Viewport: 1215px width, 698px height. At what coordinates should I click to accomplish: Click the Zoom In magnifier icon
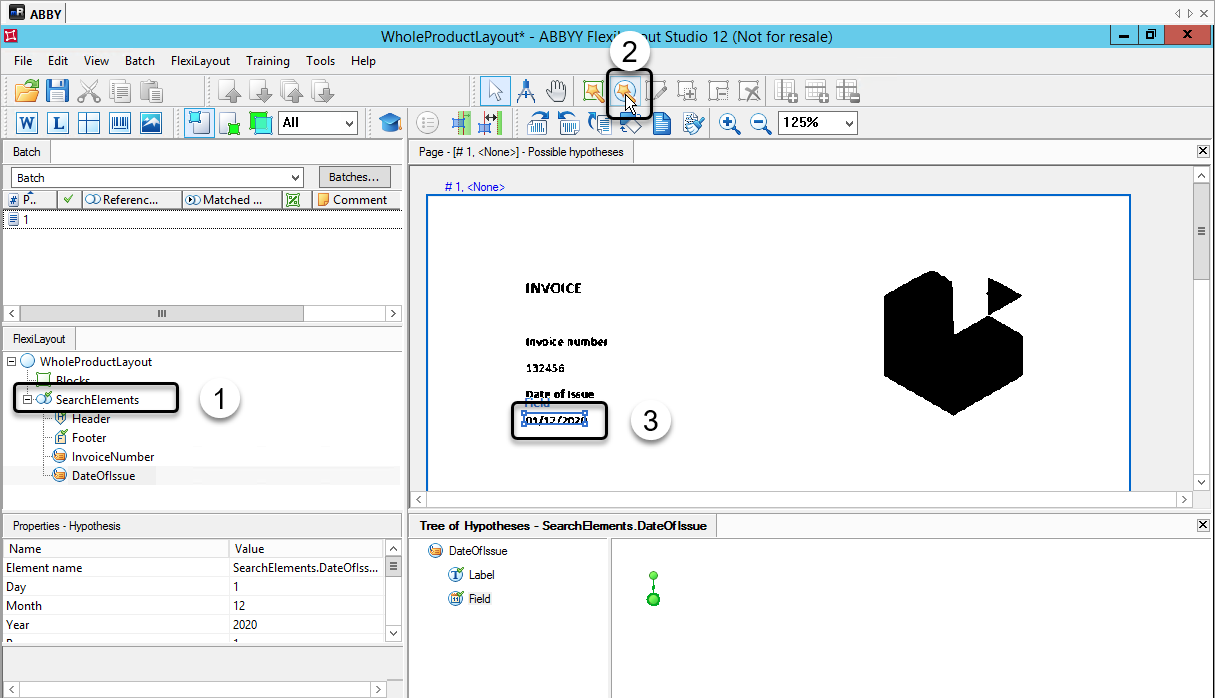[730, 123]
